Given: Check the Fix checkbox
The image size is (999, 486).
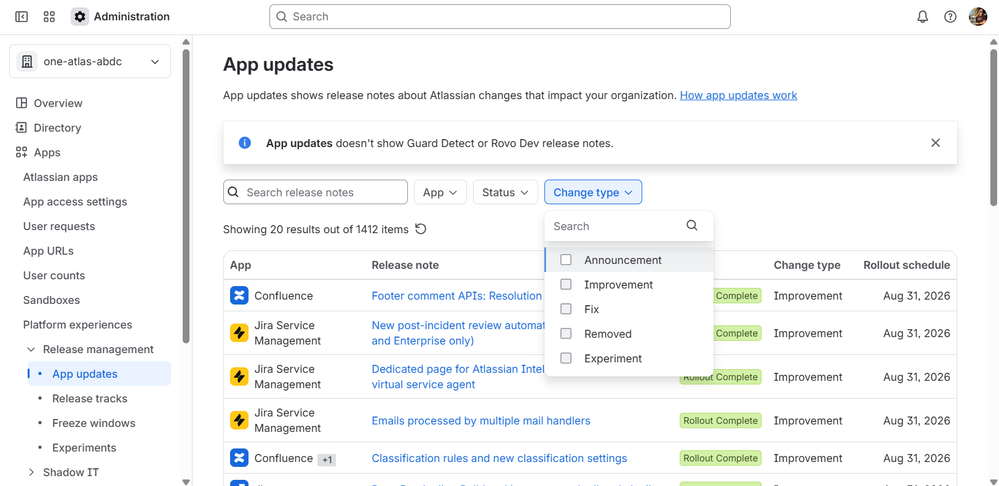Looking at the screenshot, I should [x=566, y=309].
